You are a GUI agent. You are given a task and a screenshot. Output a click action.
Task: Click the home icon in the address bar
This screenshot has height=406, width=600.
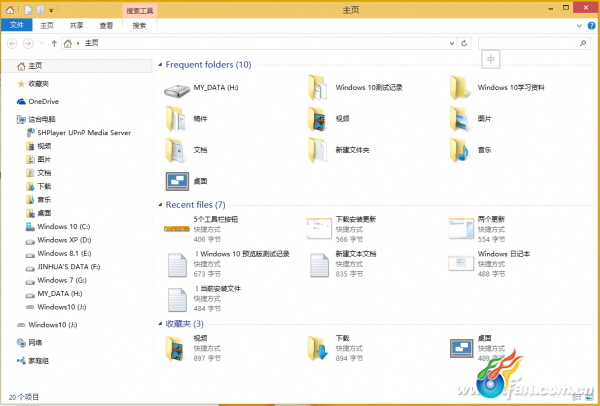68,44
